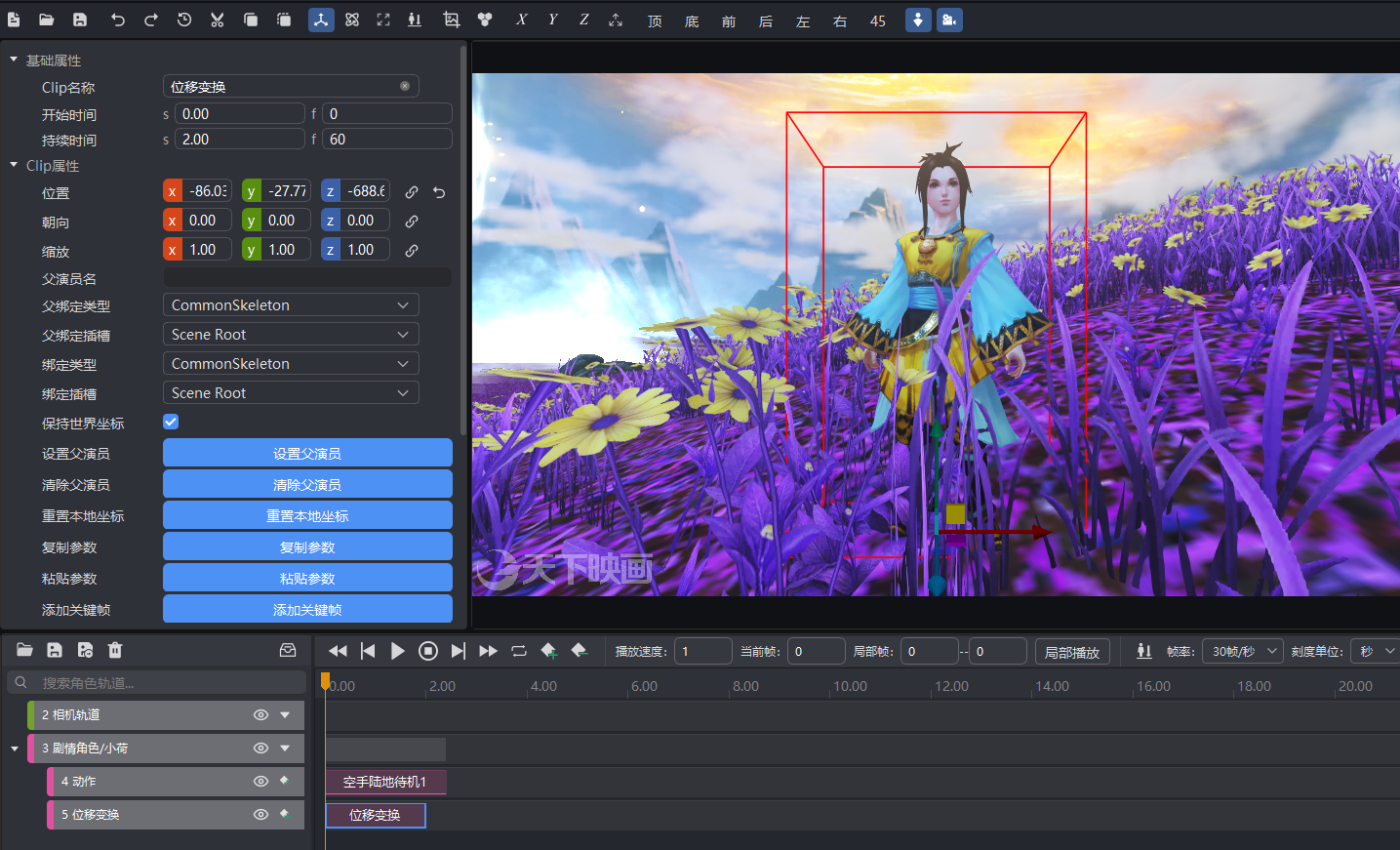The width and height of the screenshot is (1400, 850).
Task: Toggle the blue downward-arrow character button
Action: (x=918, y=20)
